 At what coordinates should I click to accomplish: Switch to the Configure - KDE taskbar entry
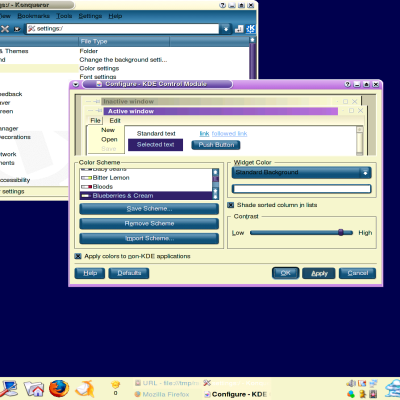235,394
